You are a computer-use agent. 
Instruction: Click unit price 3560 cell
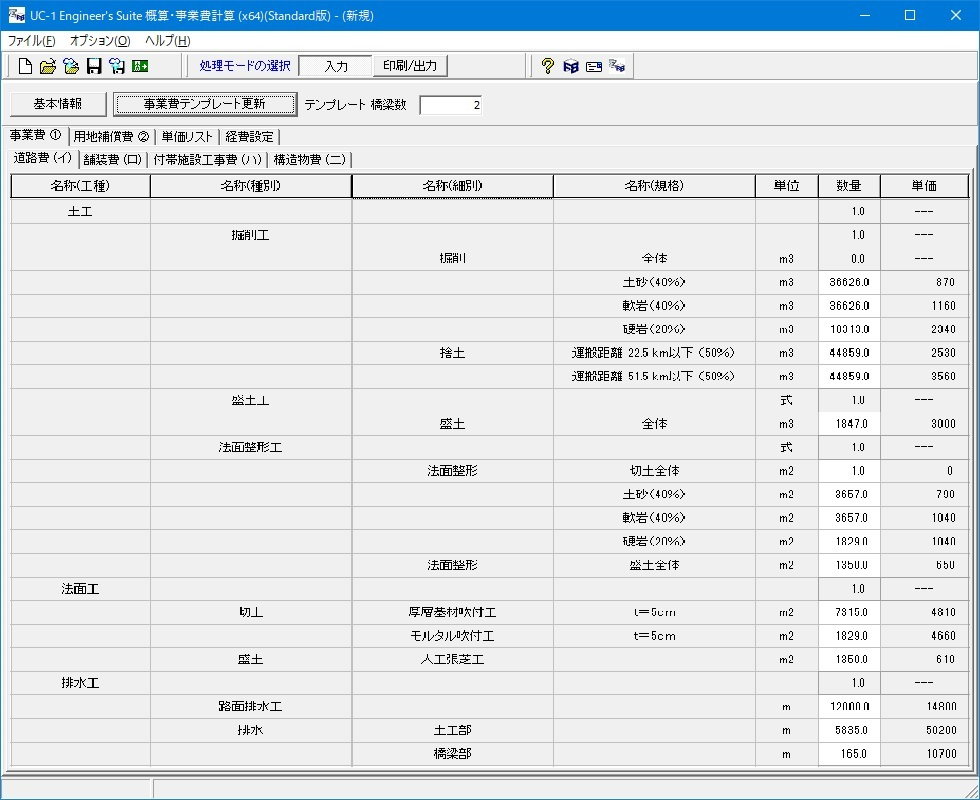click(924, 376)
